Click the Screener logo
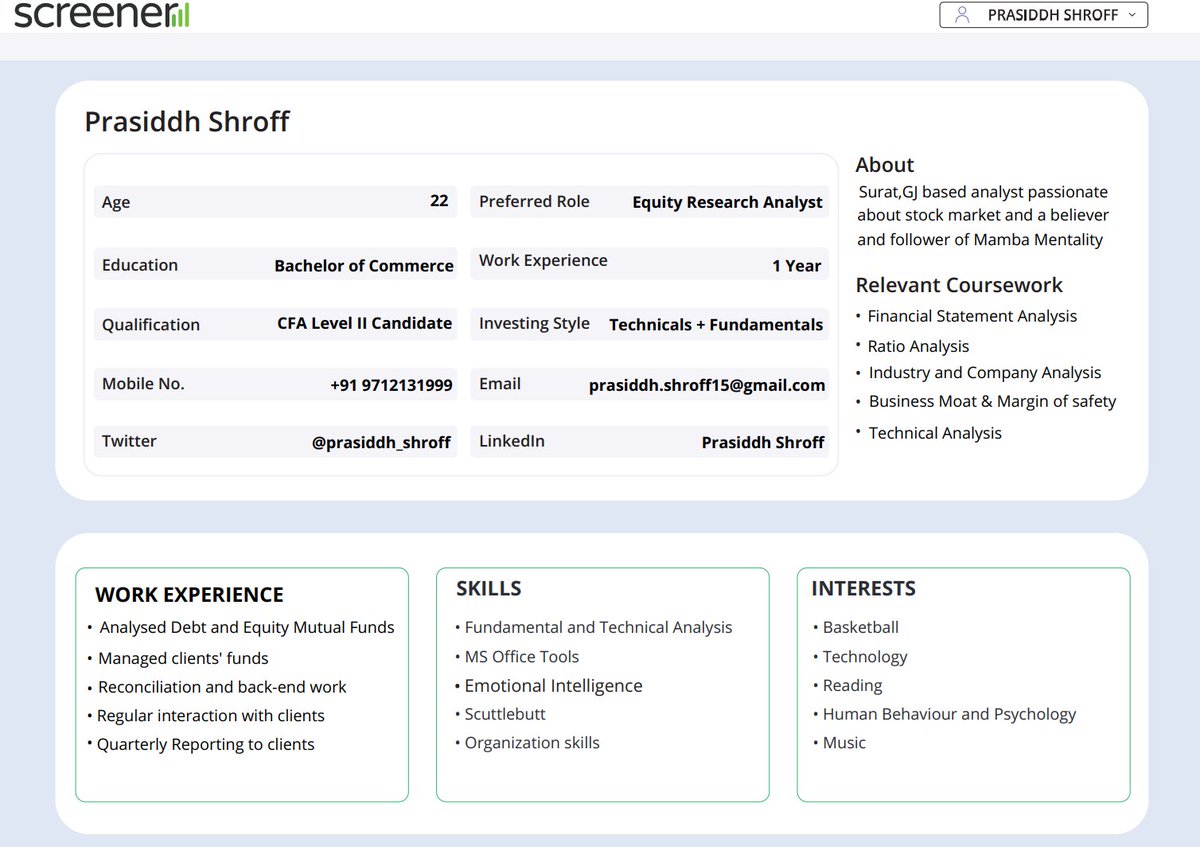 point(103,13)
